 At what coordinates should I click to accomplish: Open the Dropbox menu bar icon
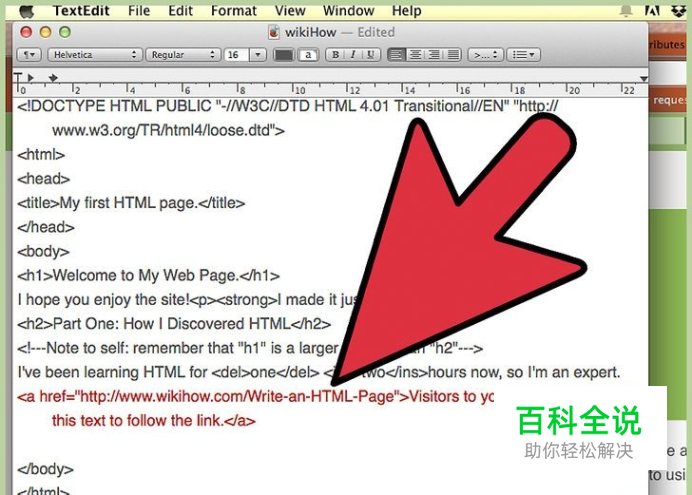(x=679, y=11)
